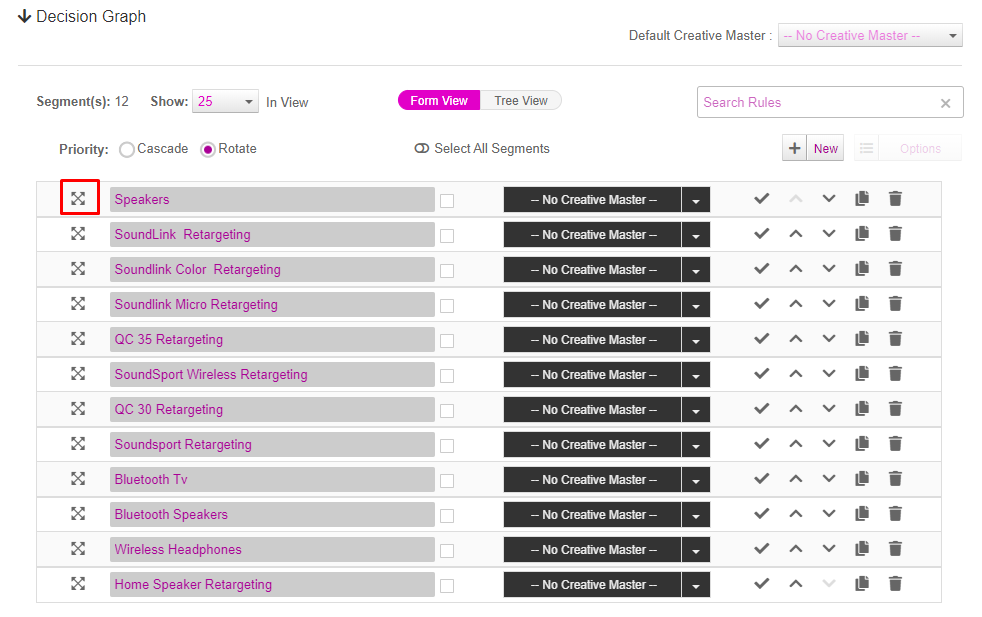The image size is (982, 617).
Task: Expand the Home Speaker Retargeting segment icon
Action: click(78, 584)
